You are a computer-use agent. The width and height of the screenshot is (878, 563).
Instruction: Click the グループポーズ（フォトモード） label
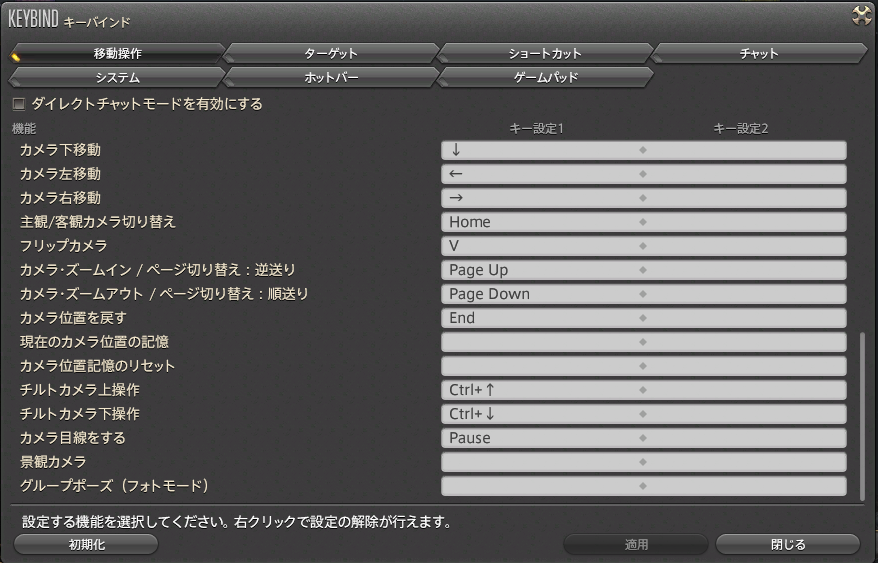pos(114,486)
